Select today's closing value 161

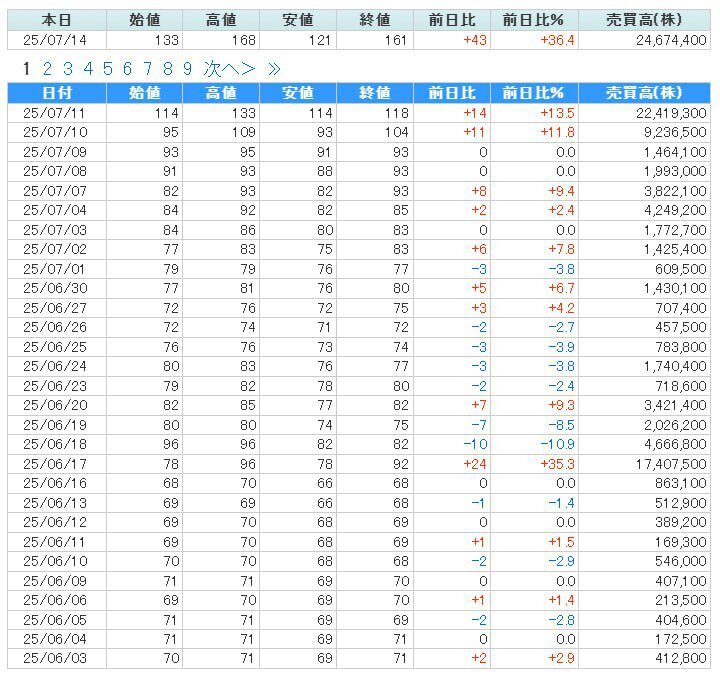pyautogui.click(x=396, y=40)
